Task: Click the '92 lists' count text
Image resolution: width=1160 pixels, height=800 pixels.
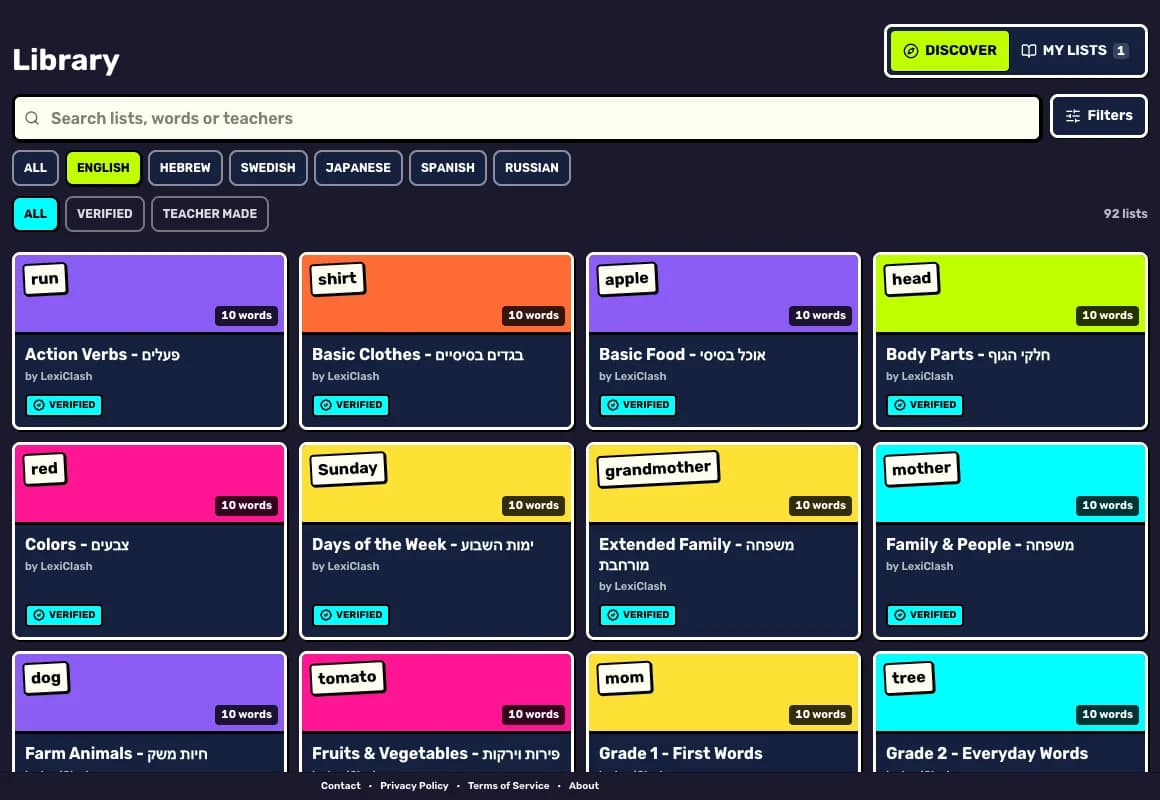Action: 1125,214
